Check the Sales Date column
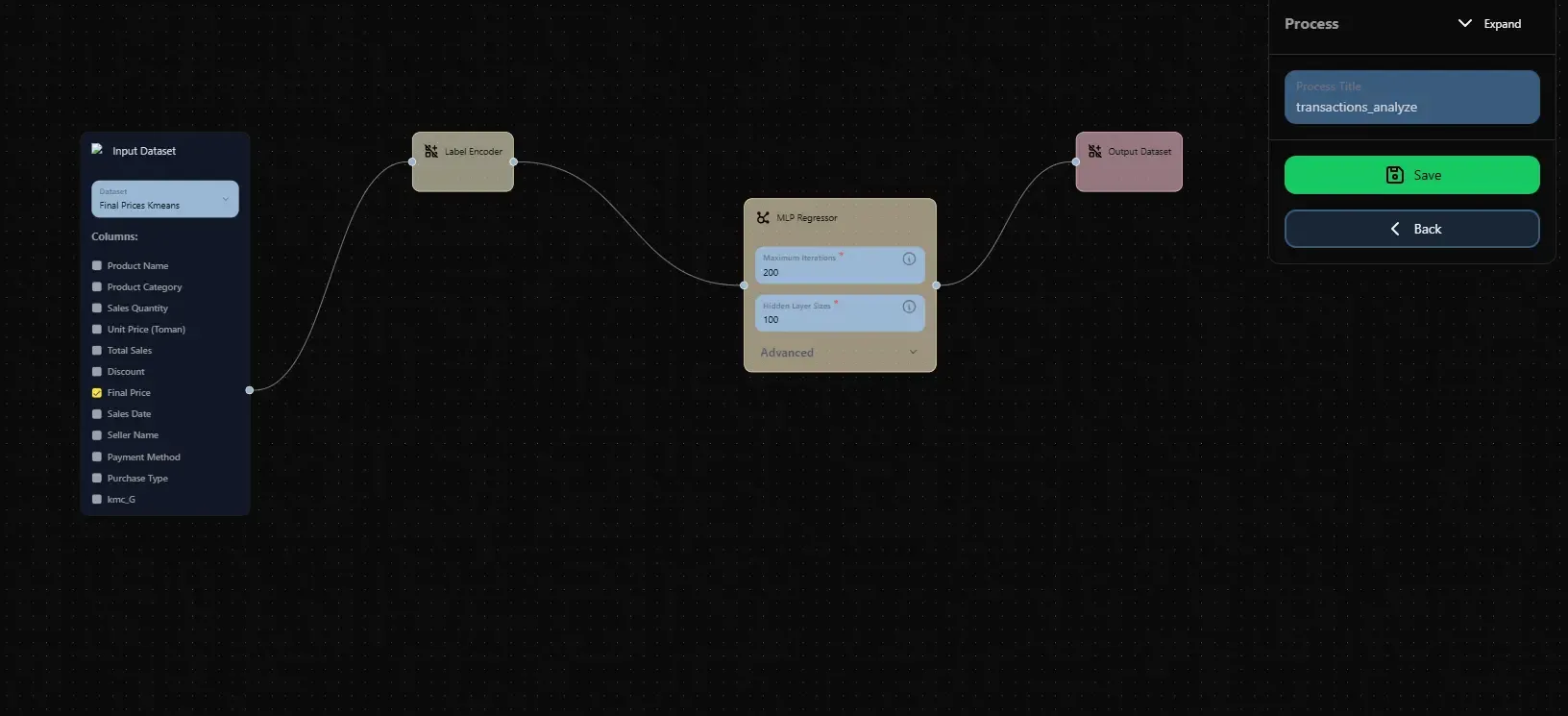Screen dimensions: 1568x716 (97, 414)
